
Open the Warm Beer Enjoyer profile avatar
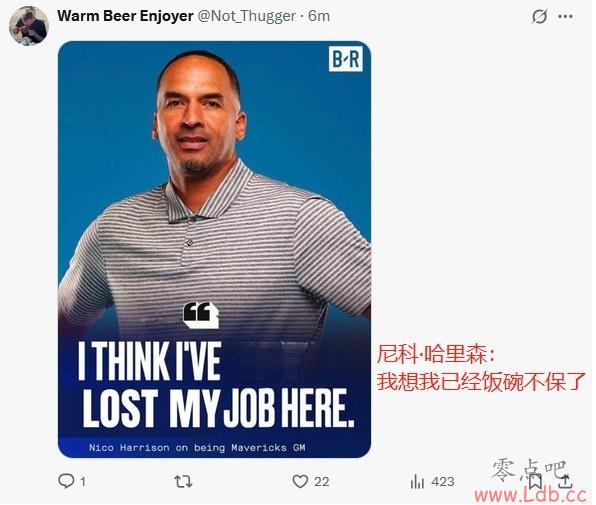tap(29, 26)
